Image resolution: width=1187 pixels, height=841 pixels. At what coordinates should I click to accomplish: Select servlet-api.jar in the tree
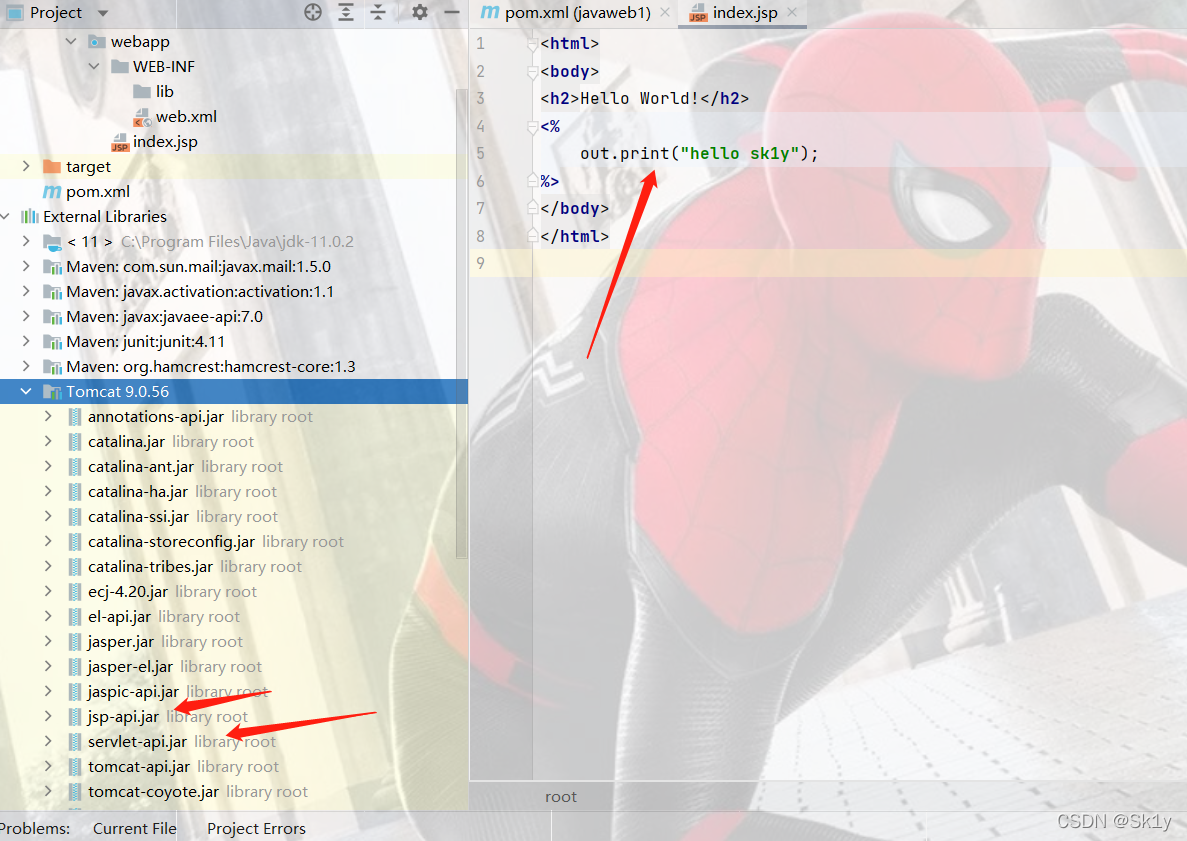[137, 741]
